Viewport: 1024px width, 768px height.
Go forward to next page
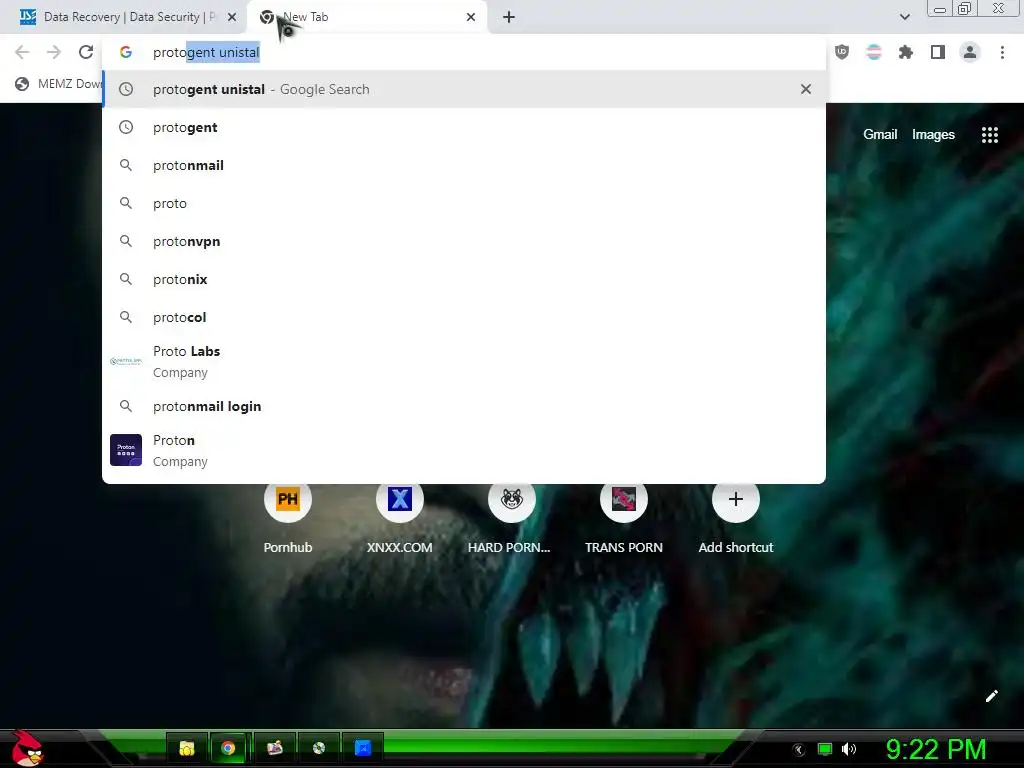pos(54,52)
